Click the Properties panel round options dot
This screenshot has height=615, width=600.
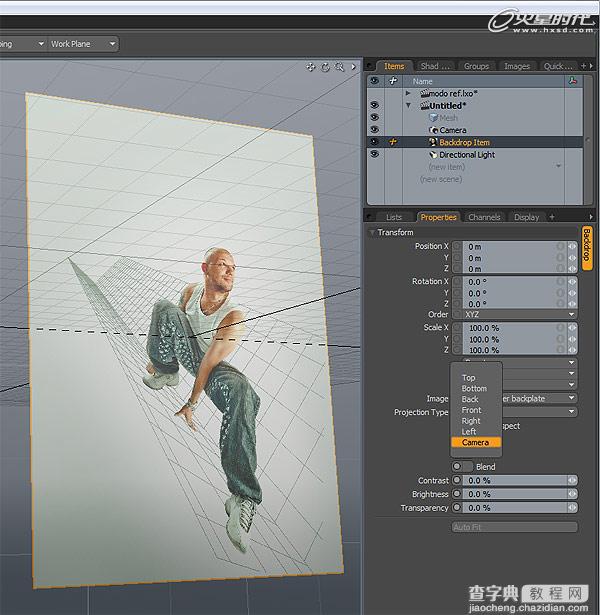[369, 217]
